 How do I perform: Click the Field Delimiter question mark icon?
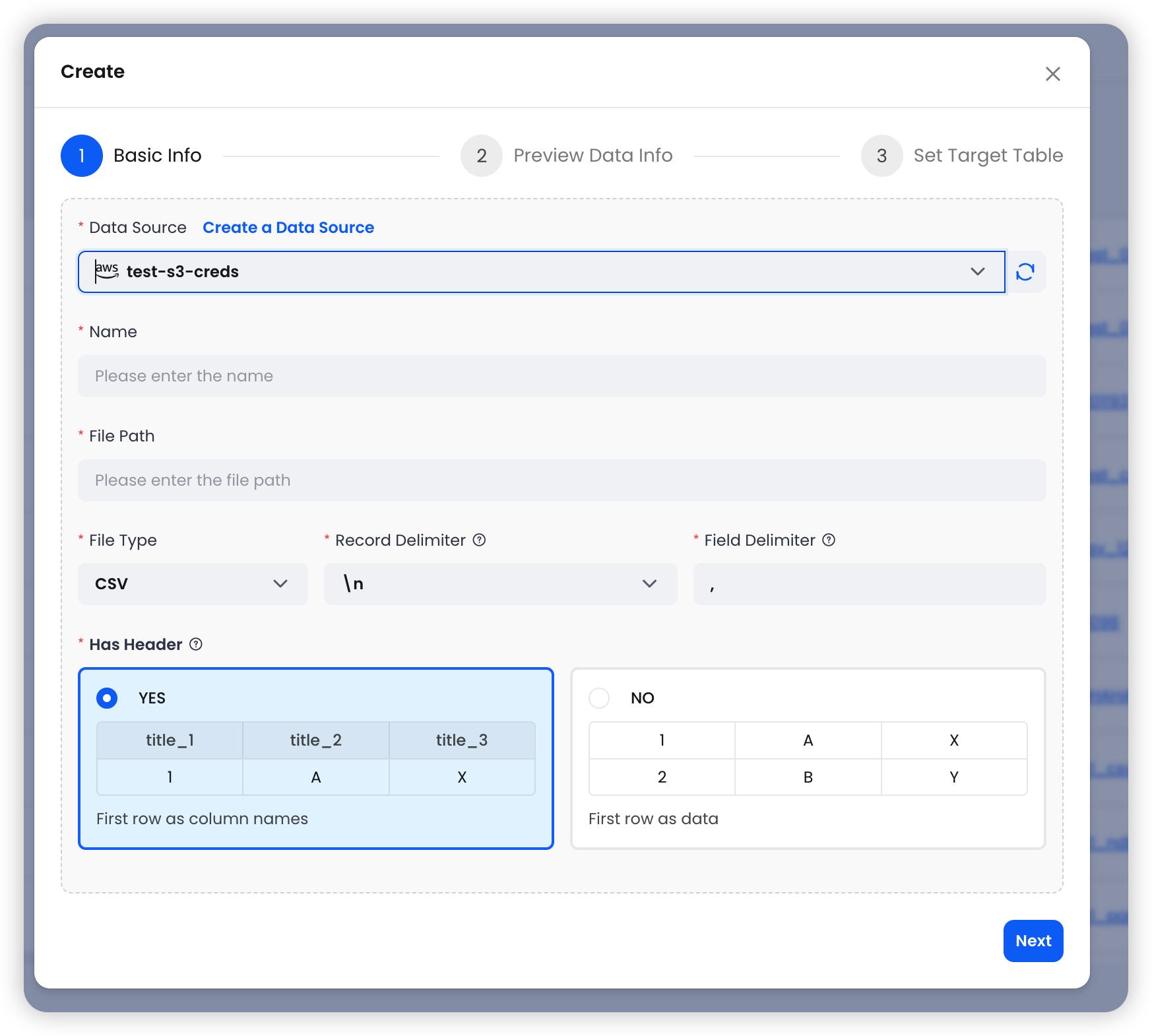pos(829,540)
